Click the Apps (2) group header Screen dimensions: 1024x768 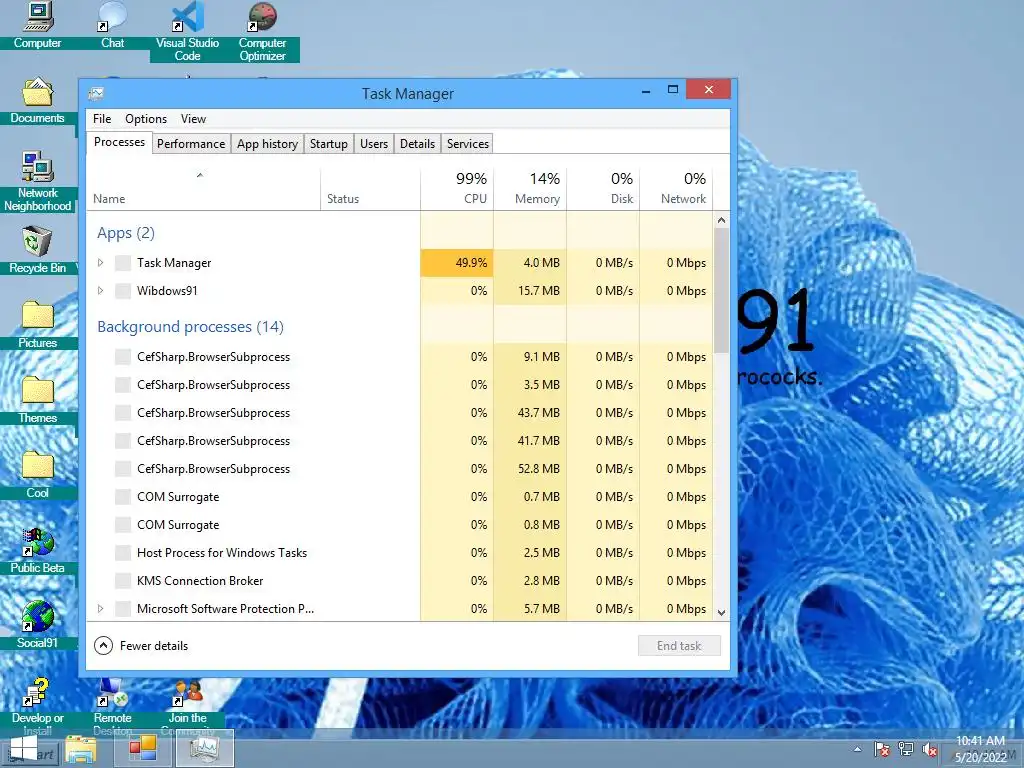tap(126, 233)
